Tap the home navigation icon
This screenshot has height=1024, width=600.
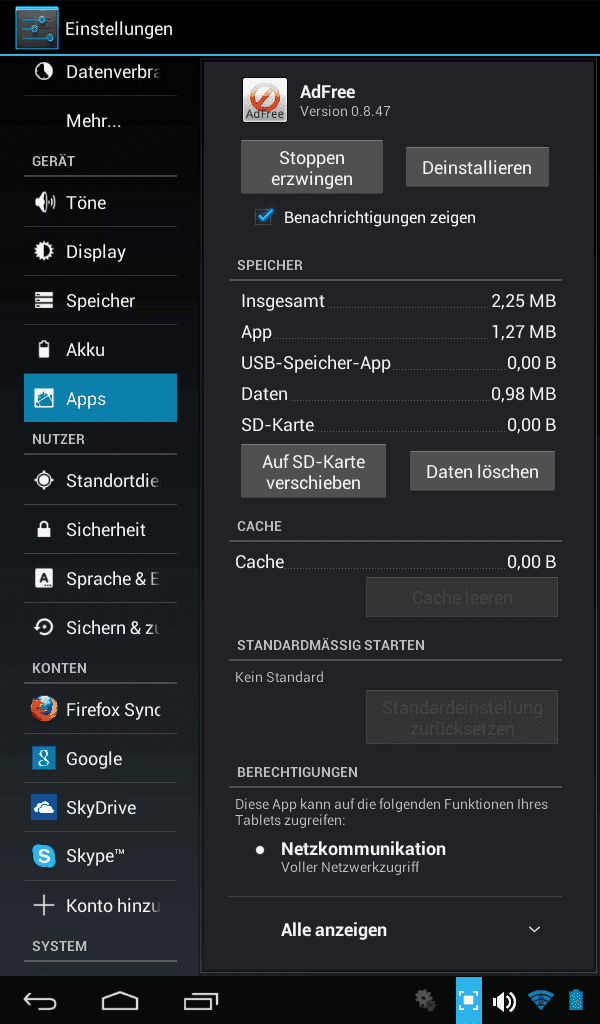tap(120, 1000)
